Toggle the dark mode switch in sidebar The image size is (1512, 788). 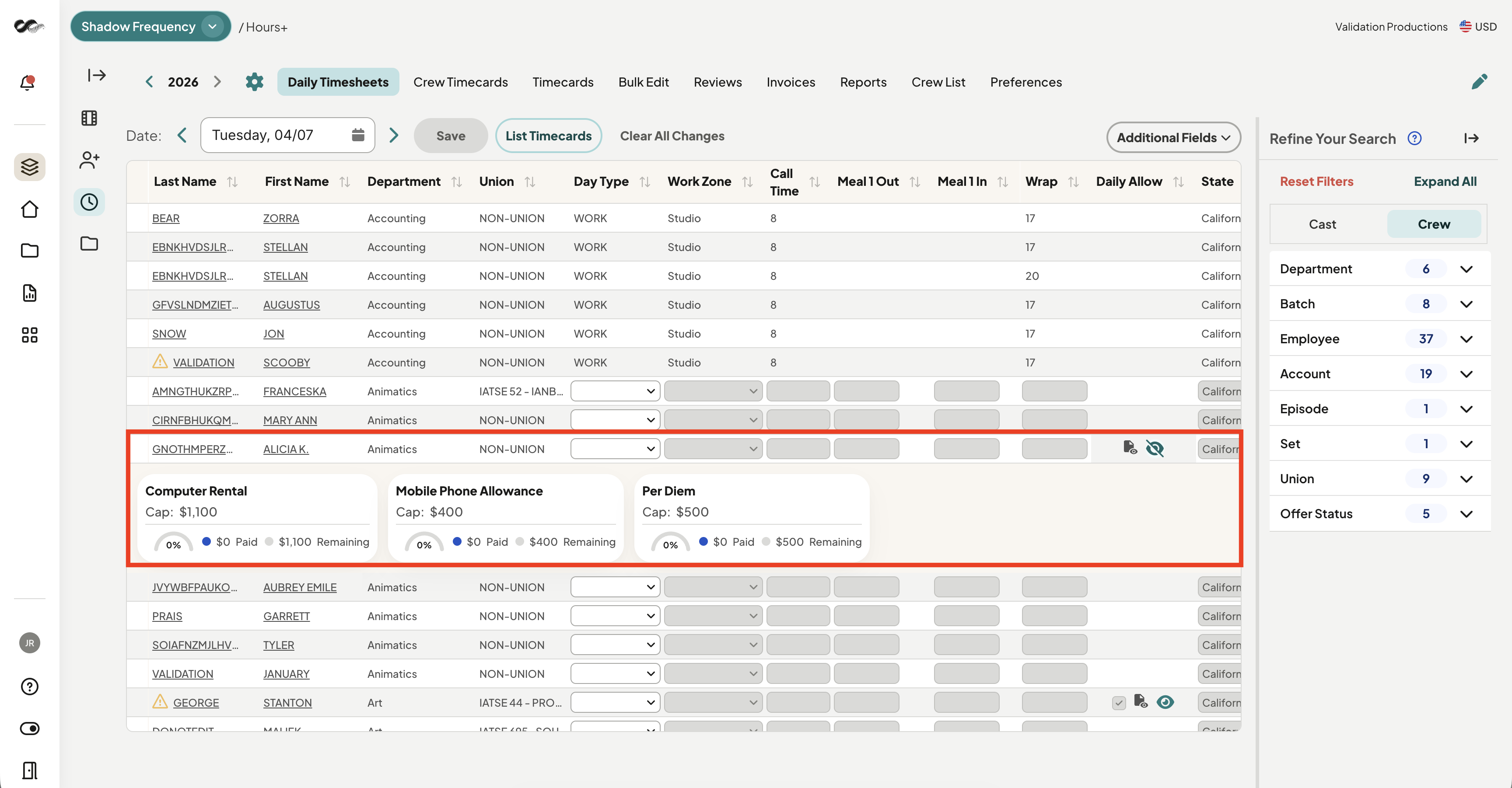[29, 728]
